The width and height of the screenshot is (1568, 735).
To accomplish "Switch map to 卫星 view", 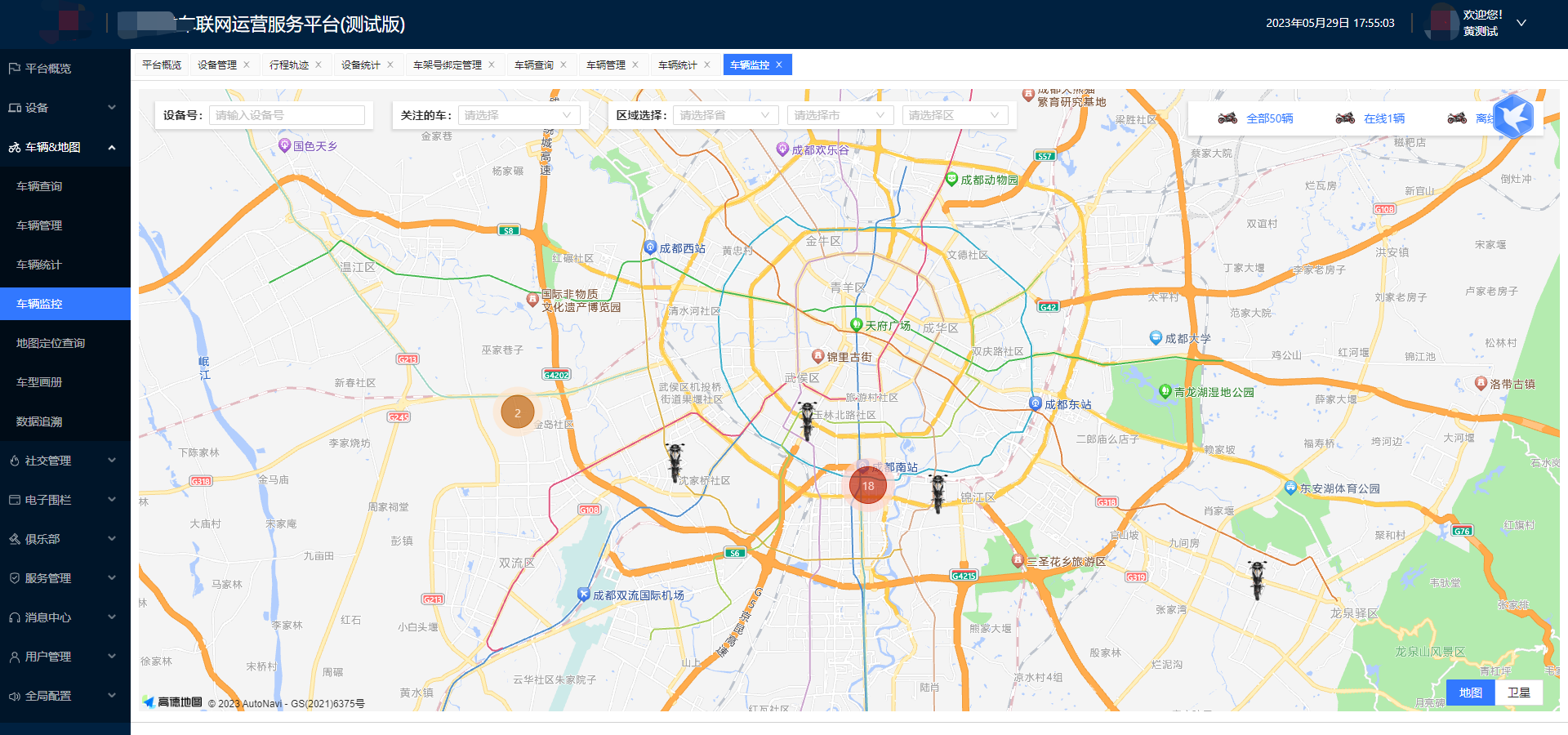I will 1519,693.
